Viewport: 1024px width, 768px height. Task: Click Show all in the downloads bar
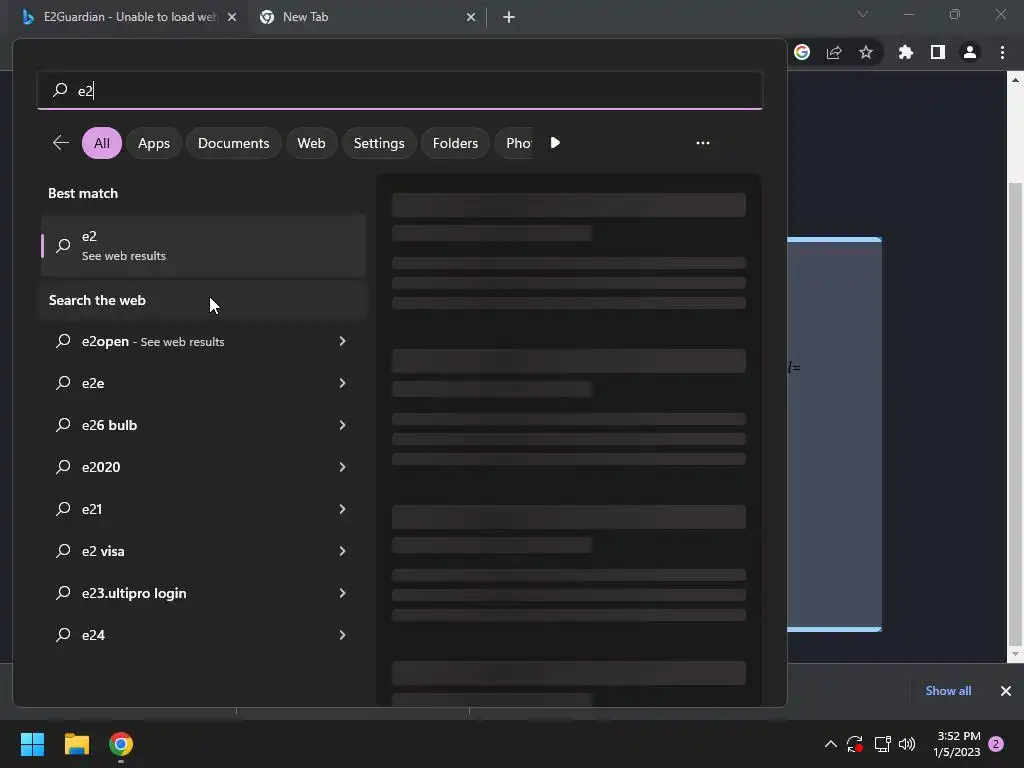(948, 690)
